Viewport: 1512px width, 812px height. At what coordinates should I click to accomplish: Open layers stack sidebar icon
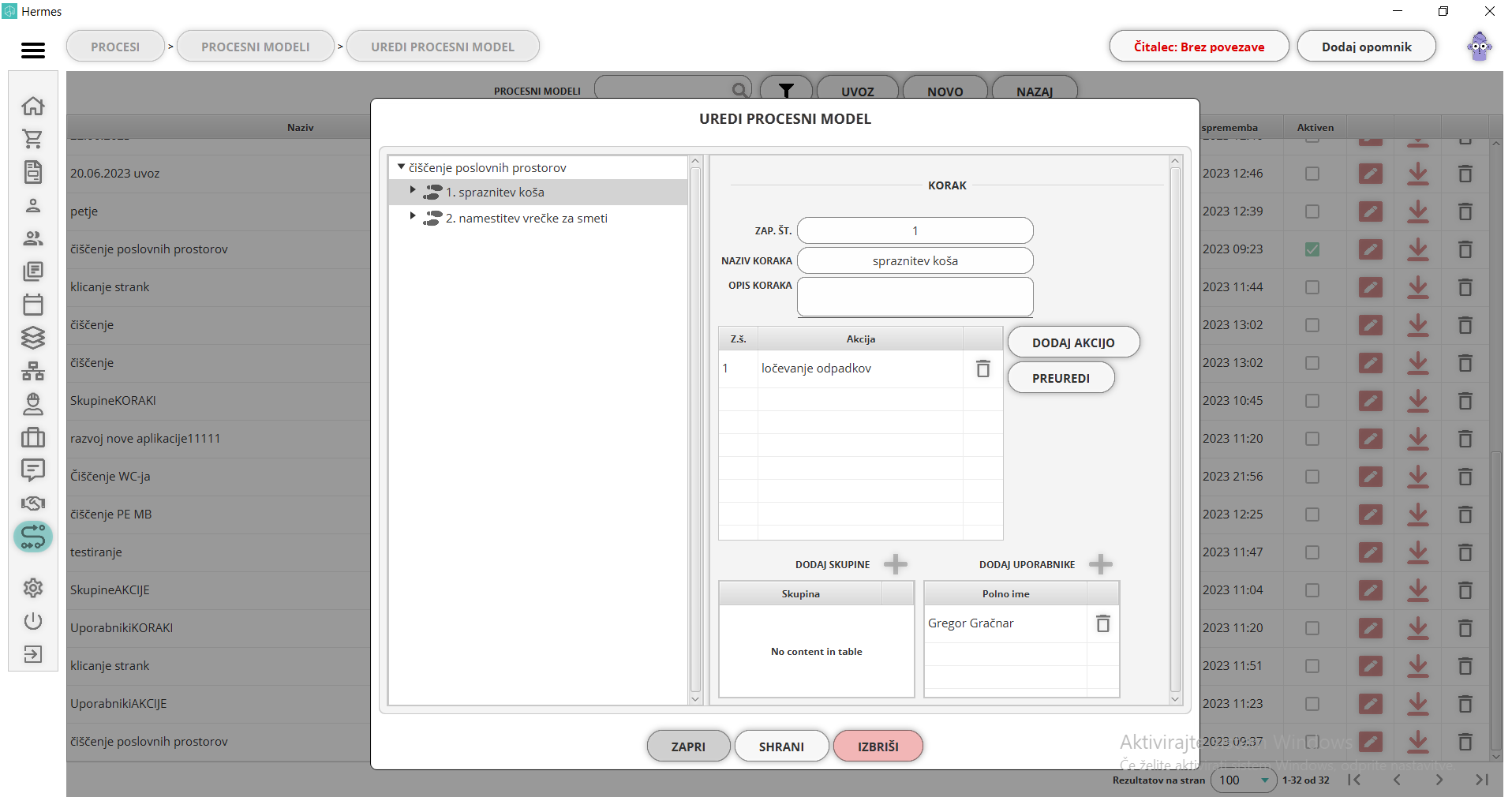(x=33, y=338)
